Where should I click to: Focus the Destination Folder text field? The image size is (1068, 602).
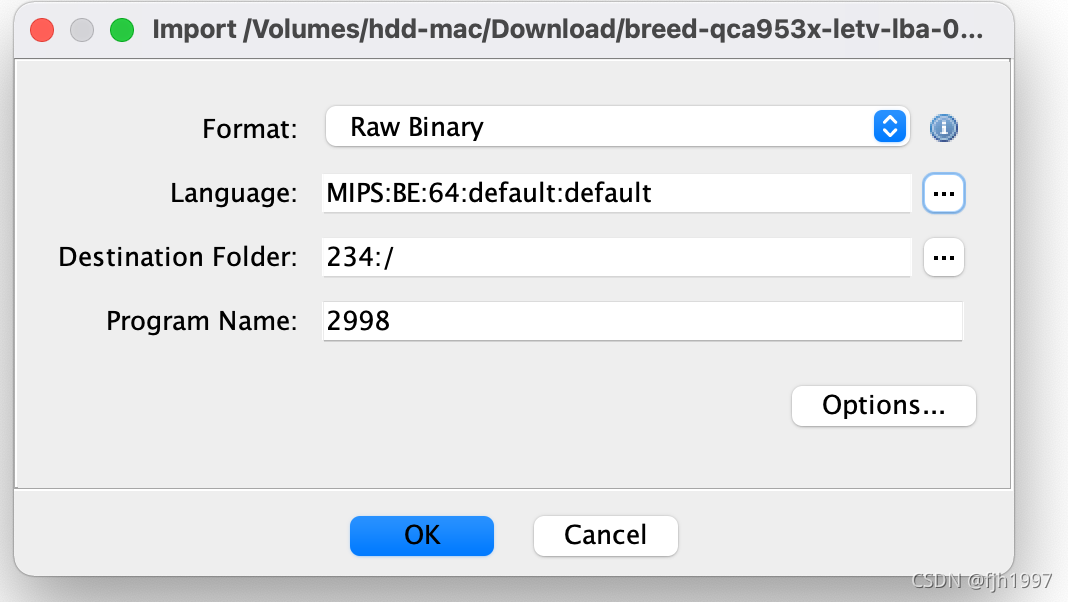tap(616, 257)
